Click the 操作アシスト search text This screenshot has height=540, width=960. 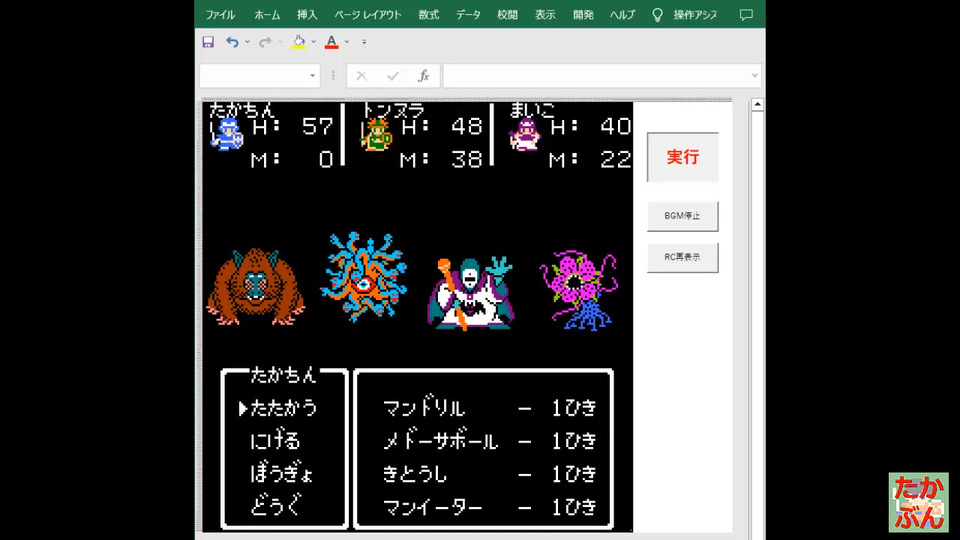pyautogui.click(x=695, y=15)
